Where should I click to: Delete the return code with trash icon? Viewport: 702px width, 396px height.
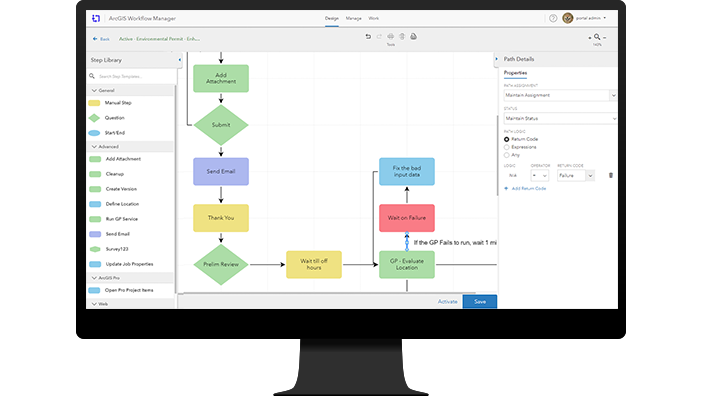(x=611, y=175)
